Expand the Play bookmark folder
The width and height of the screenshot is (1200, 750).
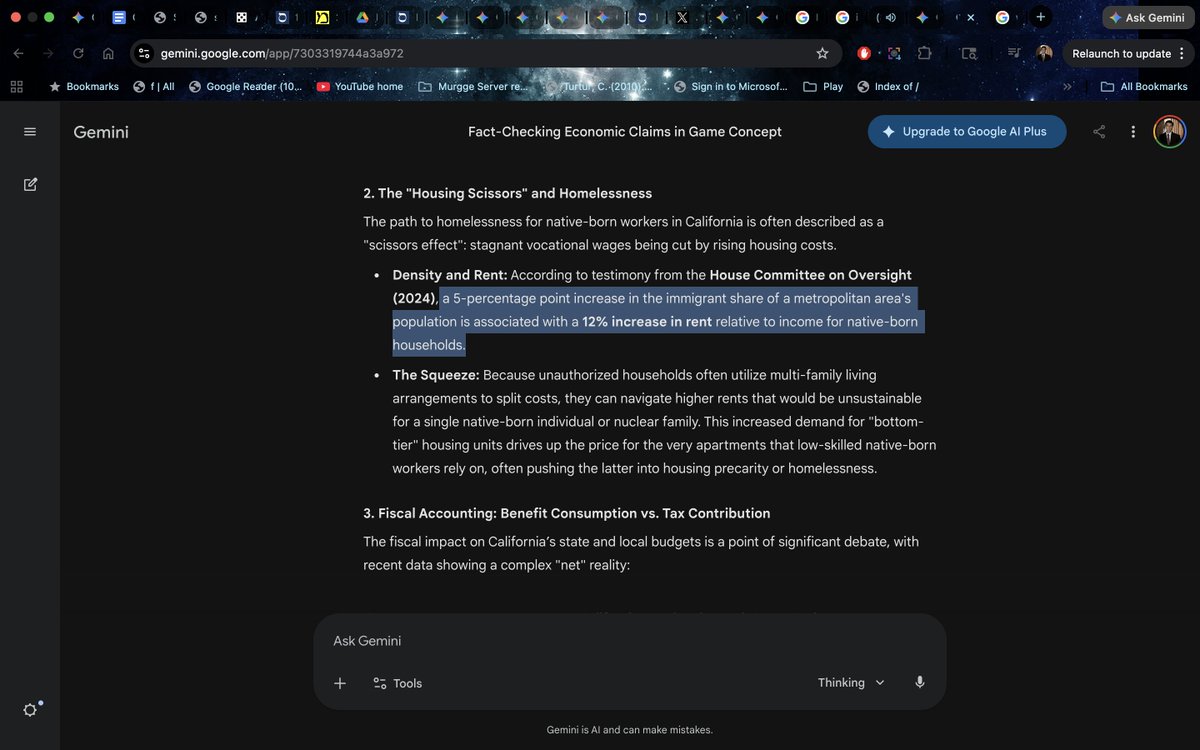(x=823, y=87)
